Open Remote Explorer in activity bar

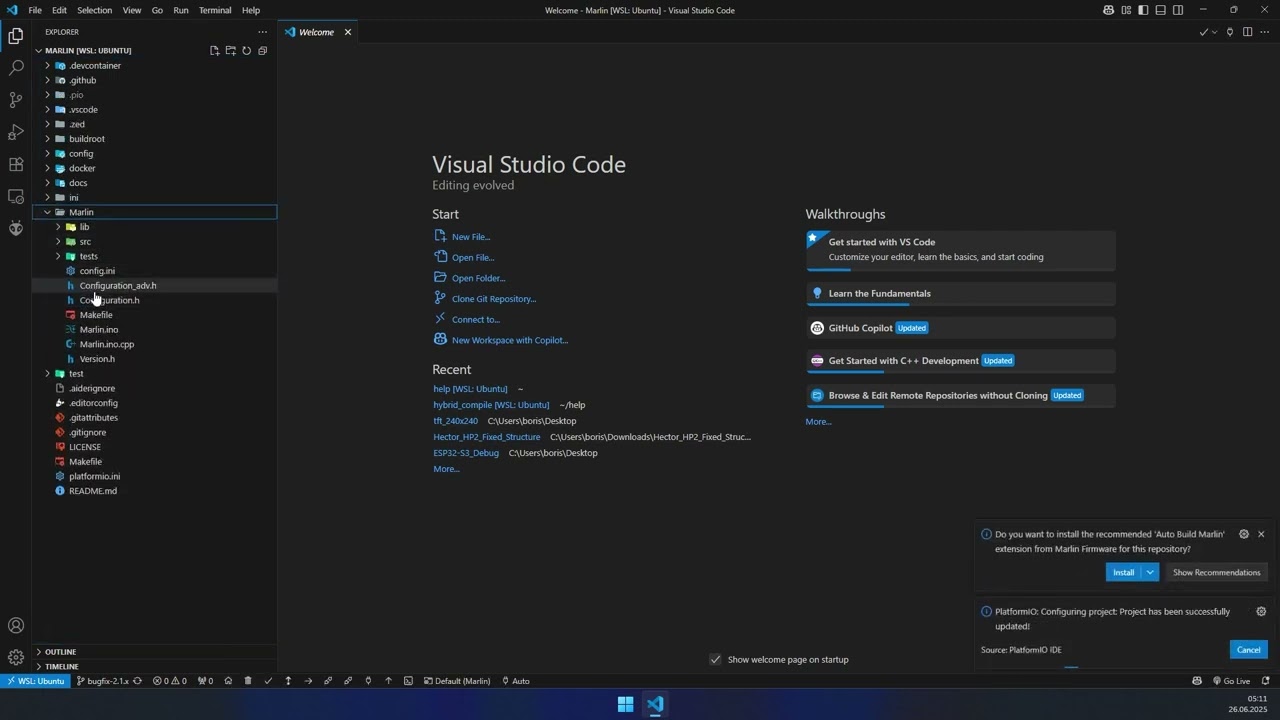click(16, 196)
